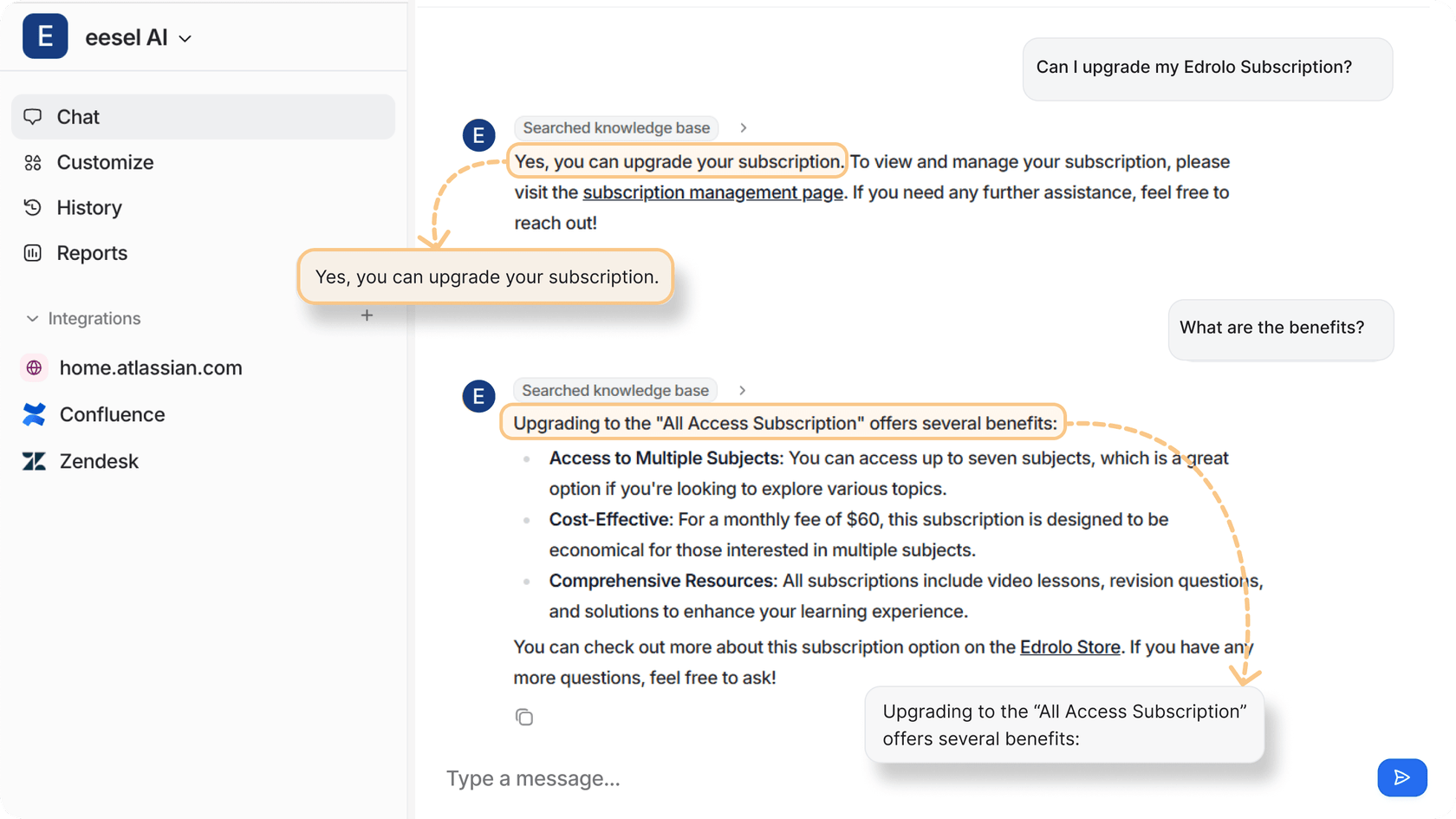1456x819 pixels.
Task: Expand second Searched knowledge base chevron
Action: point(743,390)
